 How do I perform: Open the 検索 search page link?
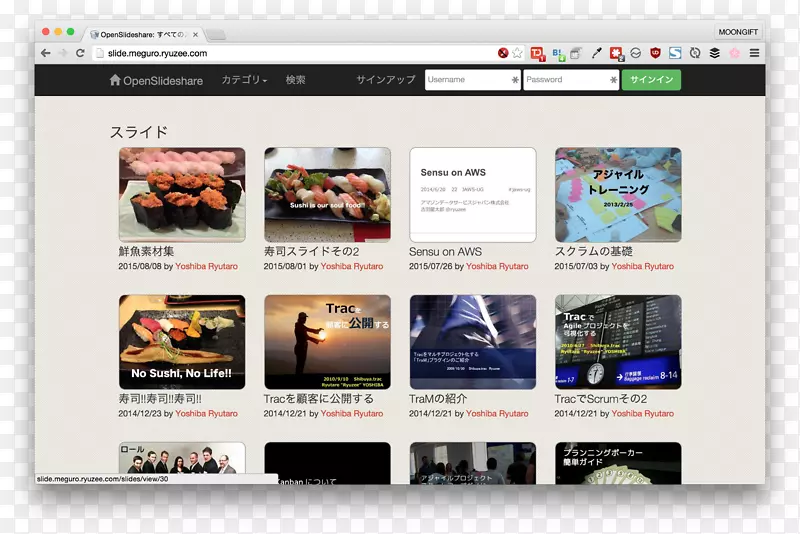click(295, 80)
